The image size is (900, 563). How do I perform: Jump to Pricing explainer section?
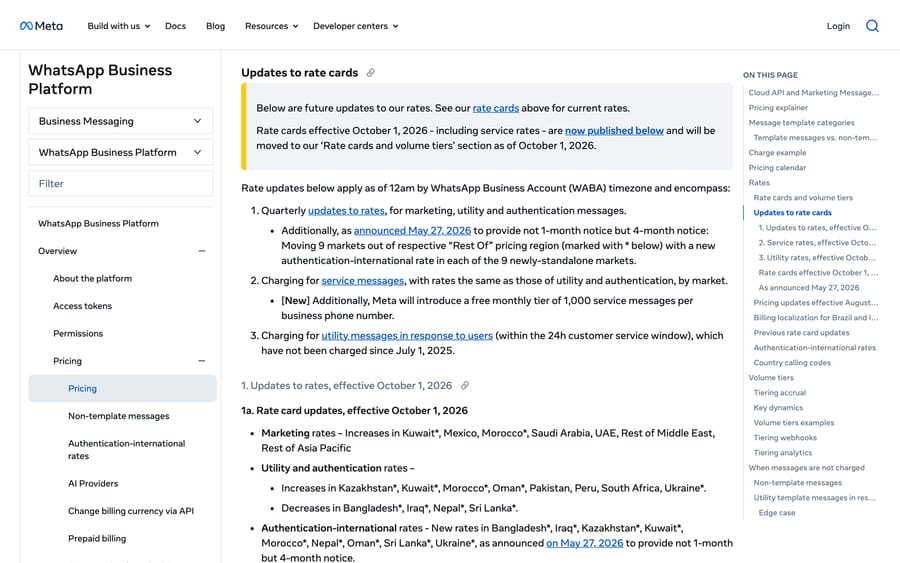778,107
